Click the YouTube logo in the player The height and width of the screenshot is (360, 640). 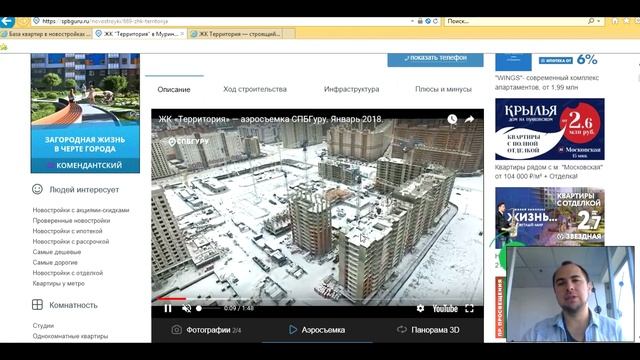click(x=445, y=309)
